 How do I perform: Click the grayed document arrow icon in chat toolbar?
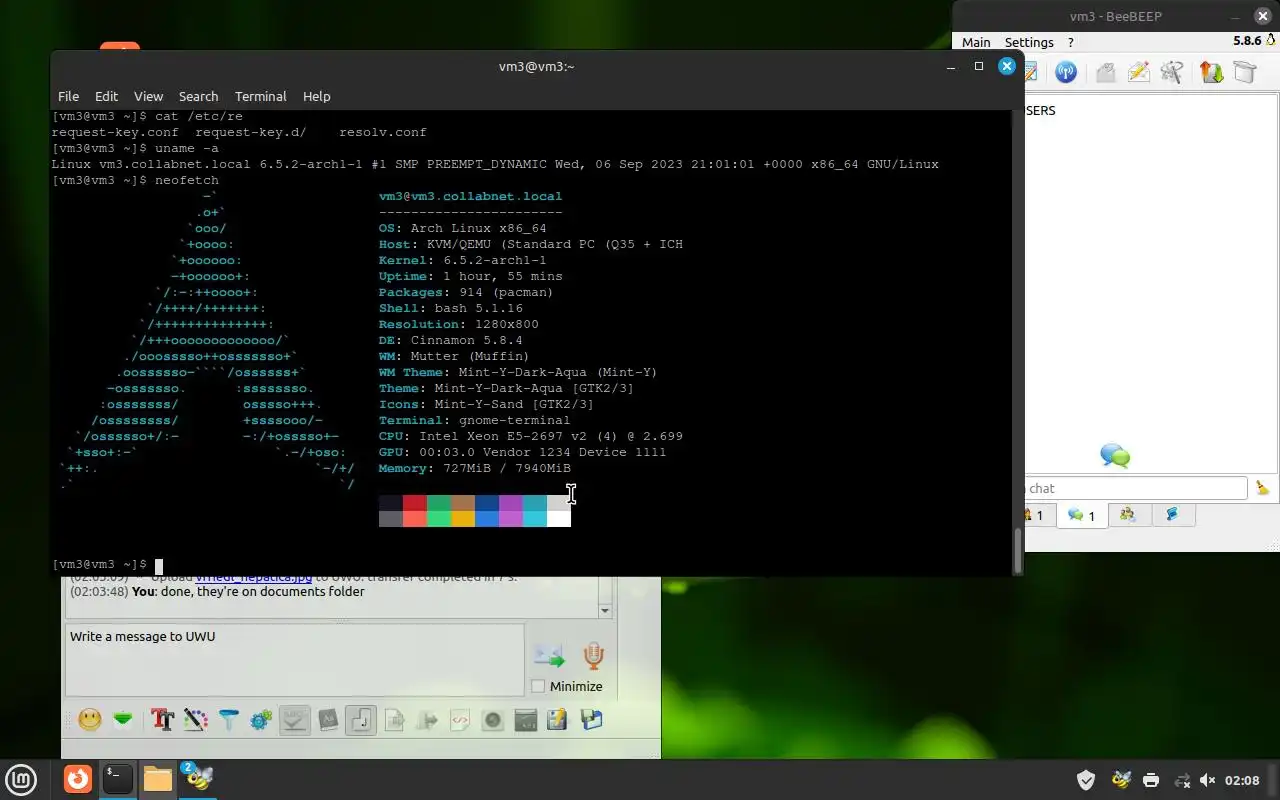pos(394,720)
